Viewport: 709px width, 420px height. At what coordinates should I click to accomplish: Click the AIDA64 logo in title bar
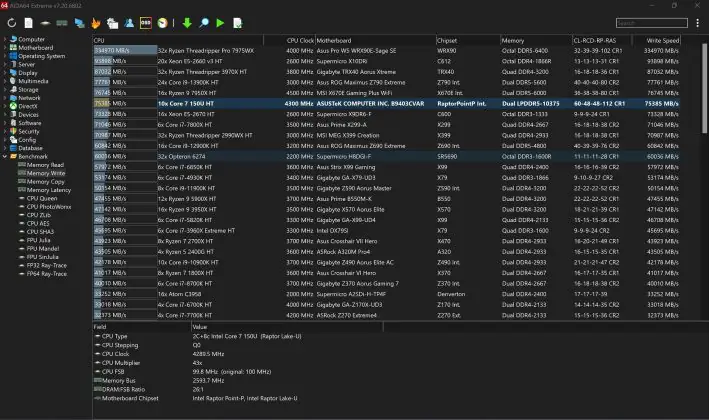tap(4, 5)
